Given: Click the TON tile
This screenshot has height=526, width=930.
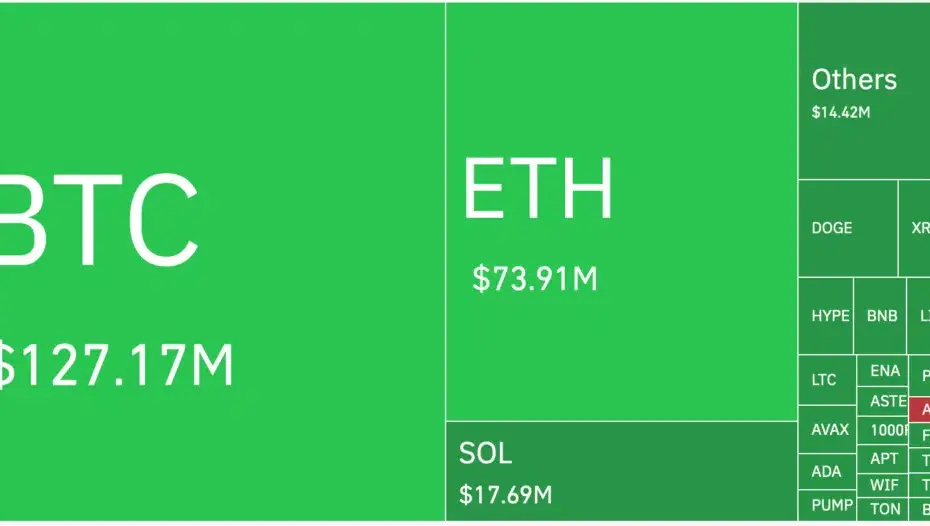Looking at the screenshot, I should [884, 509].
